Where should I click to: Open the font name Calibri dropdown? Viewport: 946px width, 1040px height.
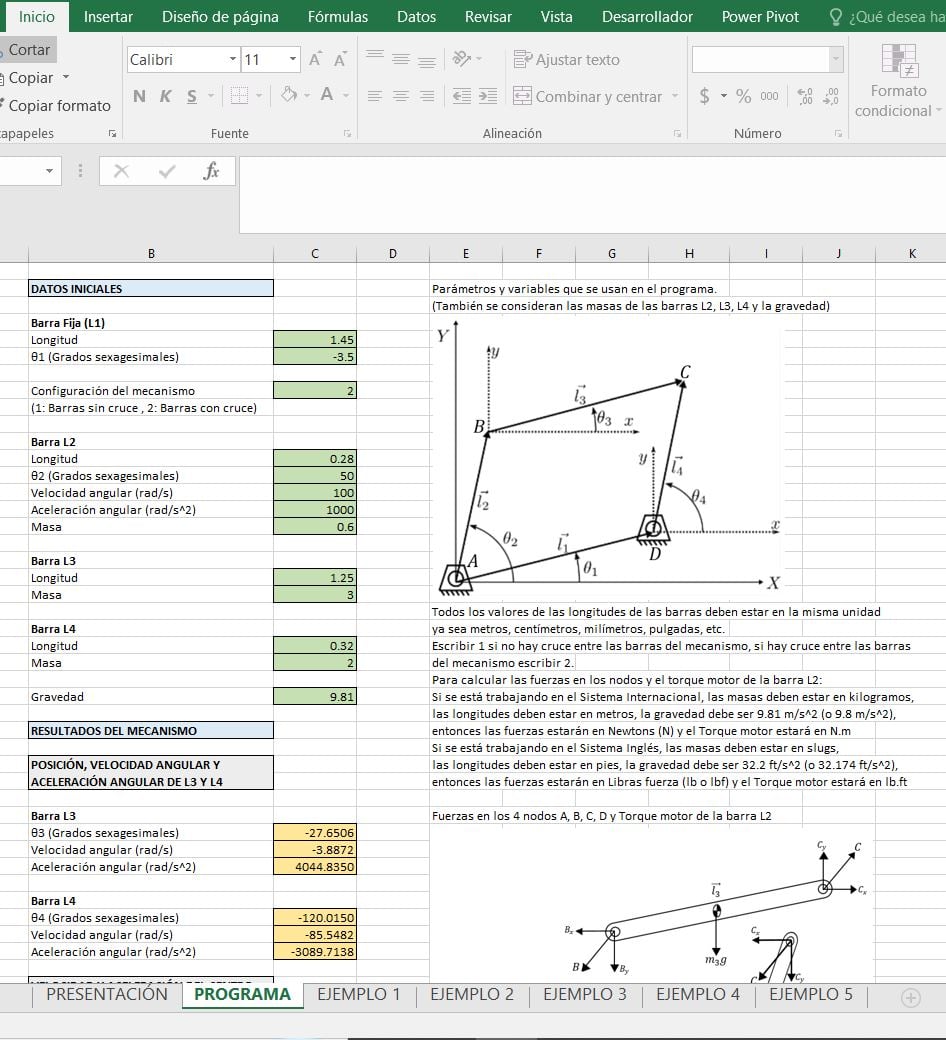233,59
